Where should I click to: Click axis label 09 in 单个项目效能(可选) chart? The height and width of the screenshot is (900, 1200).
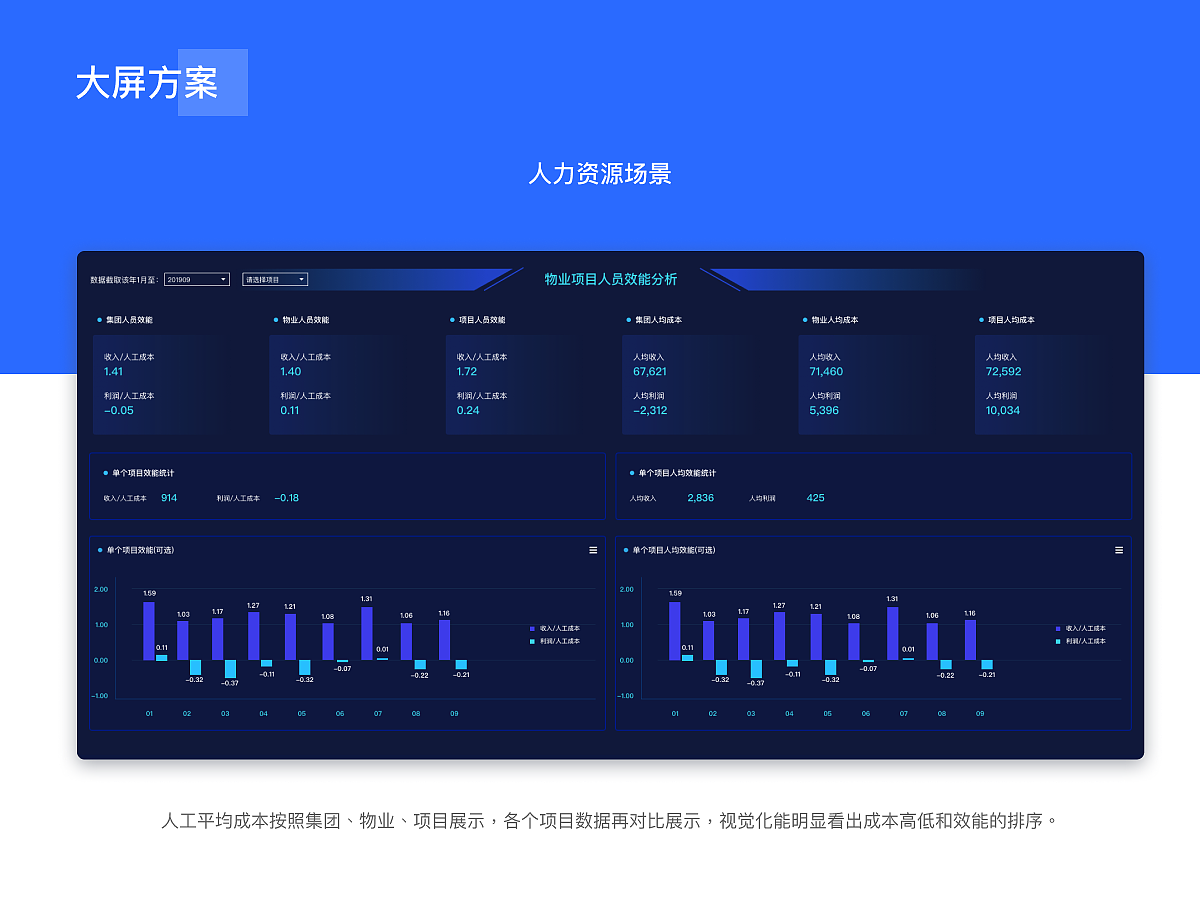(x=454, y=714)
